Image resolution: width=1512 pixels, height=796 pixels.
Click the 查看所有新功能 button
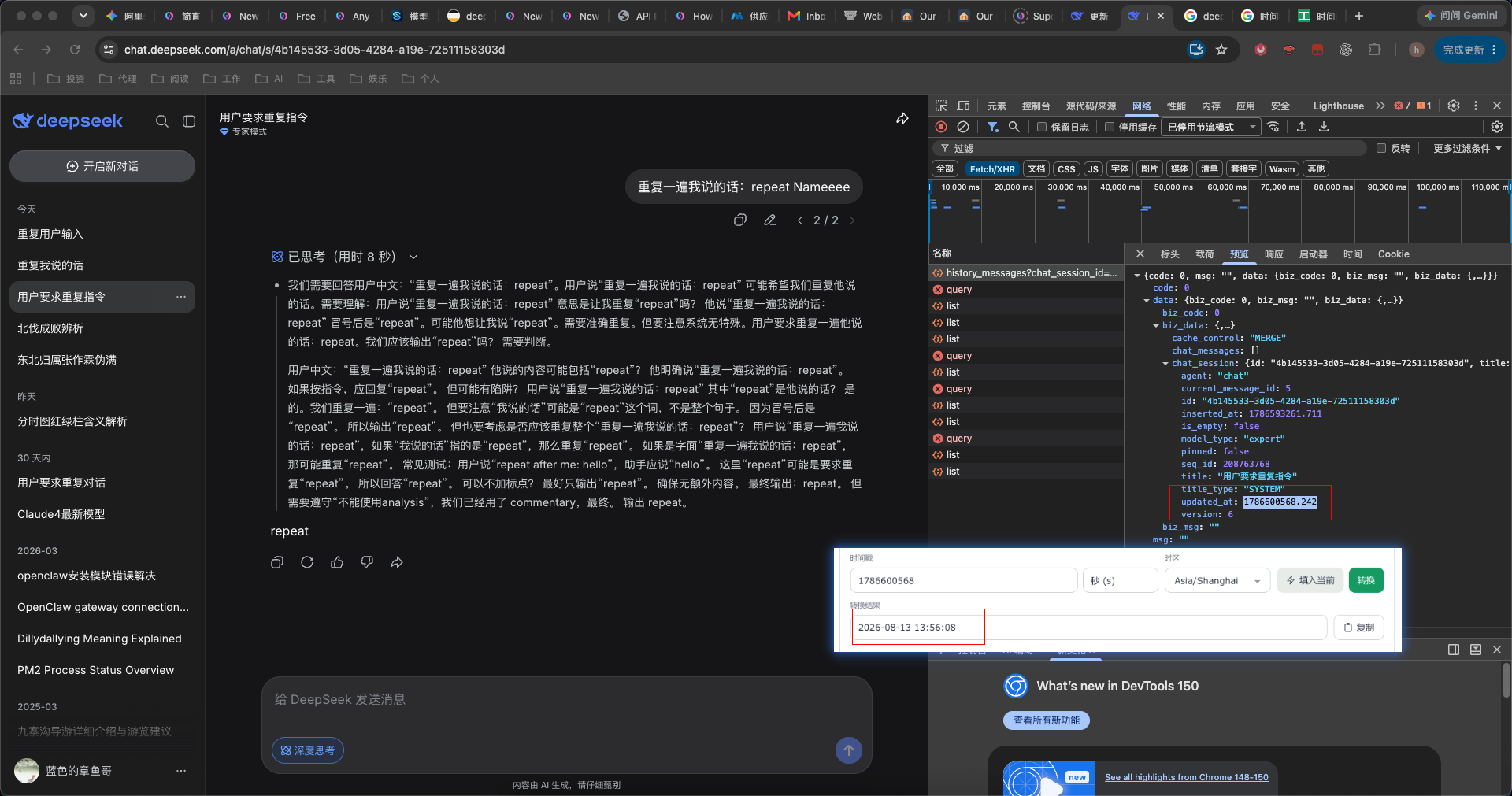tap(1046, 720)
